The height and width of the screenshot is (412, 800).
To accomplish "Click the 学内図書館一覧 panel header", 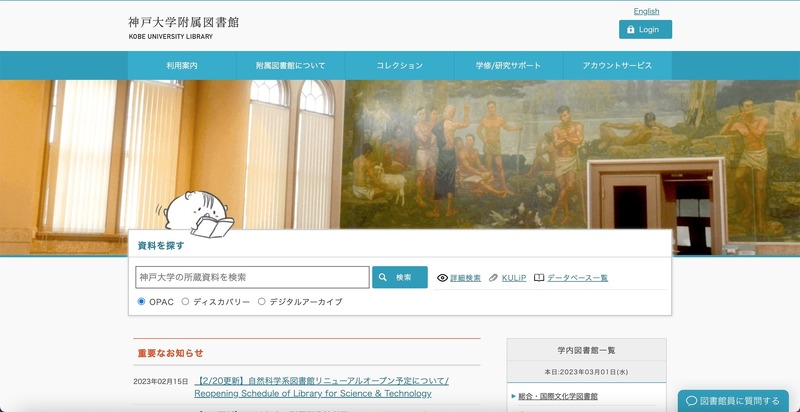I will coord(587,350).
